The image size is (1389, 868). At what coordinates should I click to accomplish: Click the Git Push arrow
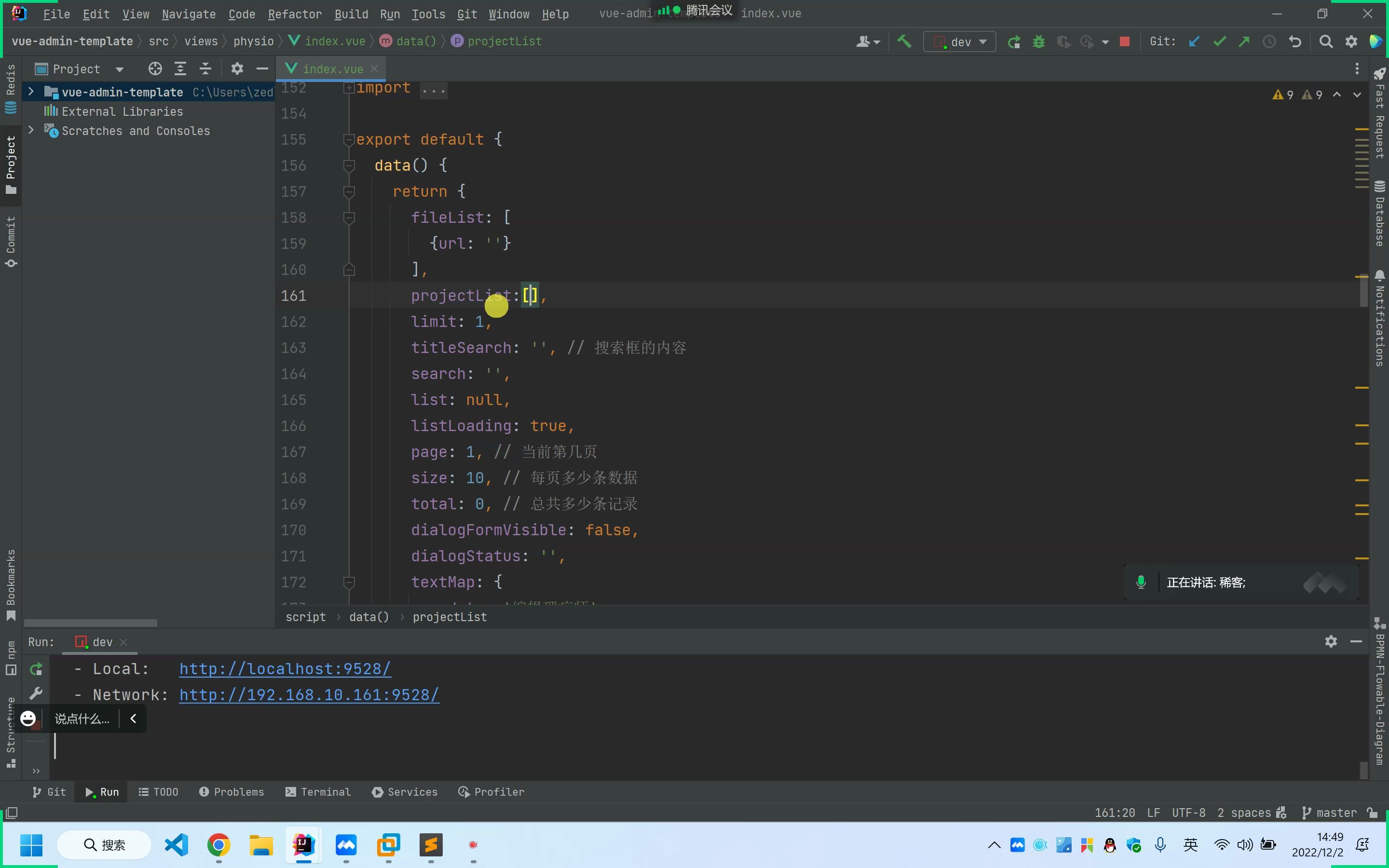tap(1244, 41)
